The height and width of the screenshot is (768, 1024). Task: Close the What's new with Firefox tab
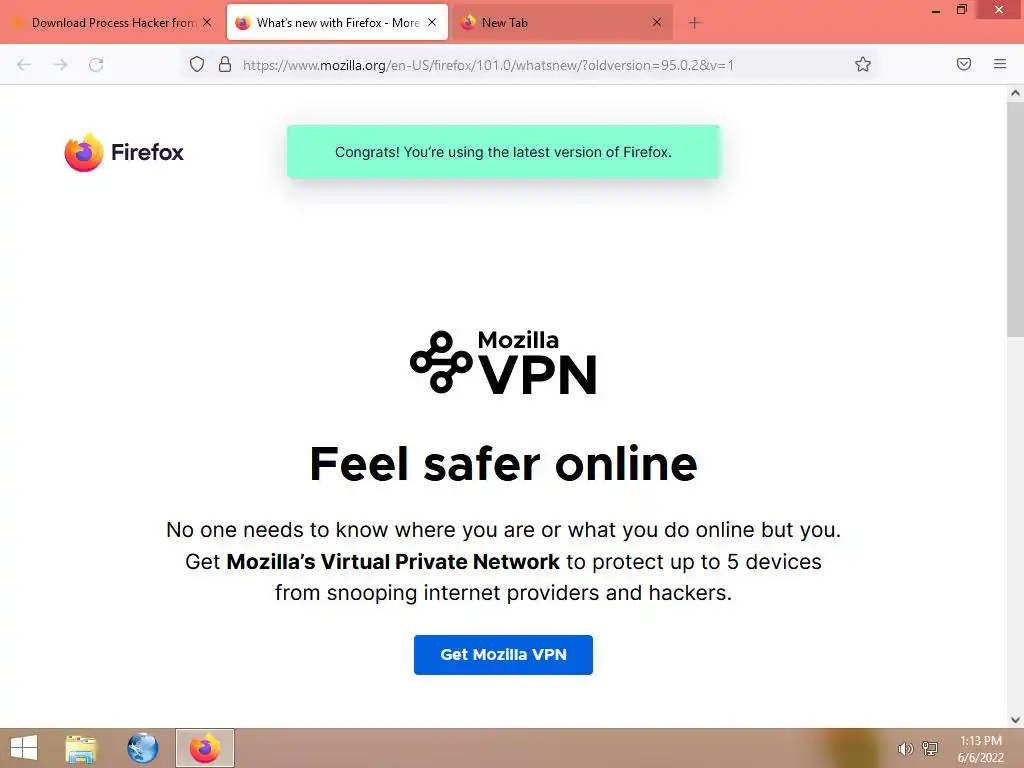point(432,22)
